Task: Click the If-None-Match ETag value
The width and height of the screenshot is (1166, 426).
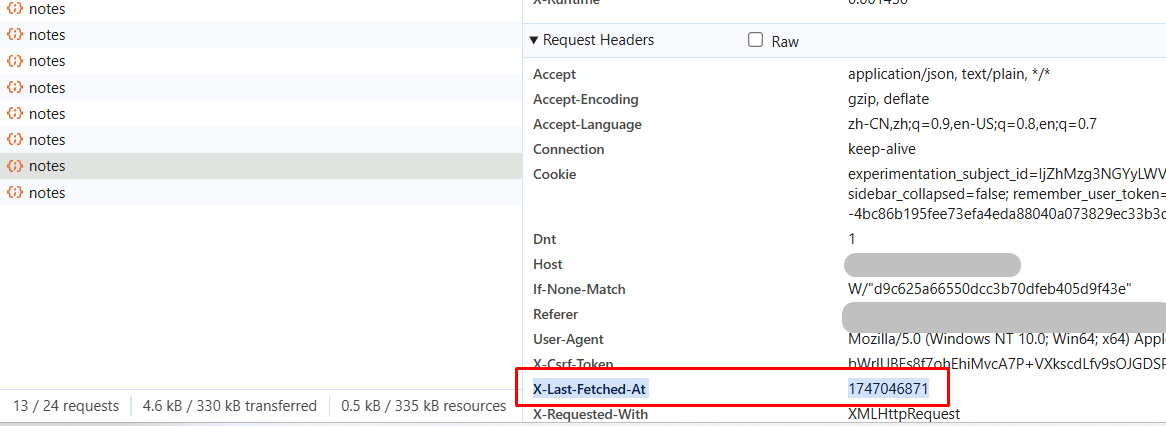Action: point(989,289)
